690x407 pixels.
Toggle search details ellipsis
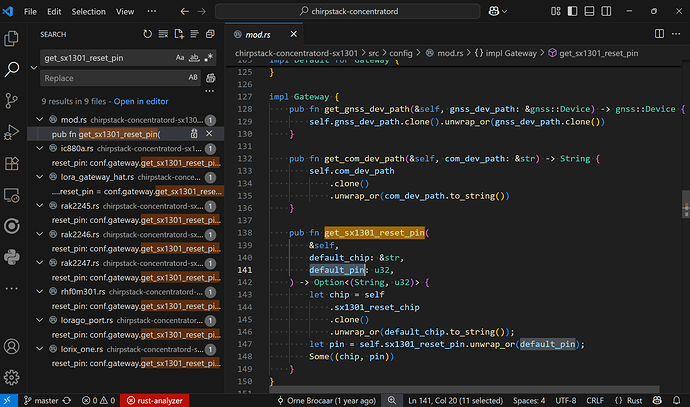[209, 91]
